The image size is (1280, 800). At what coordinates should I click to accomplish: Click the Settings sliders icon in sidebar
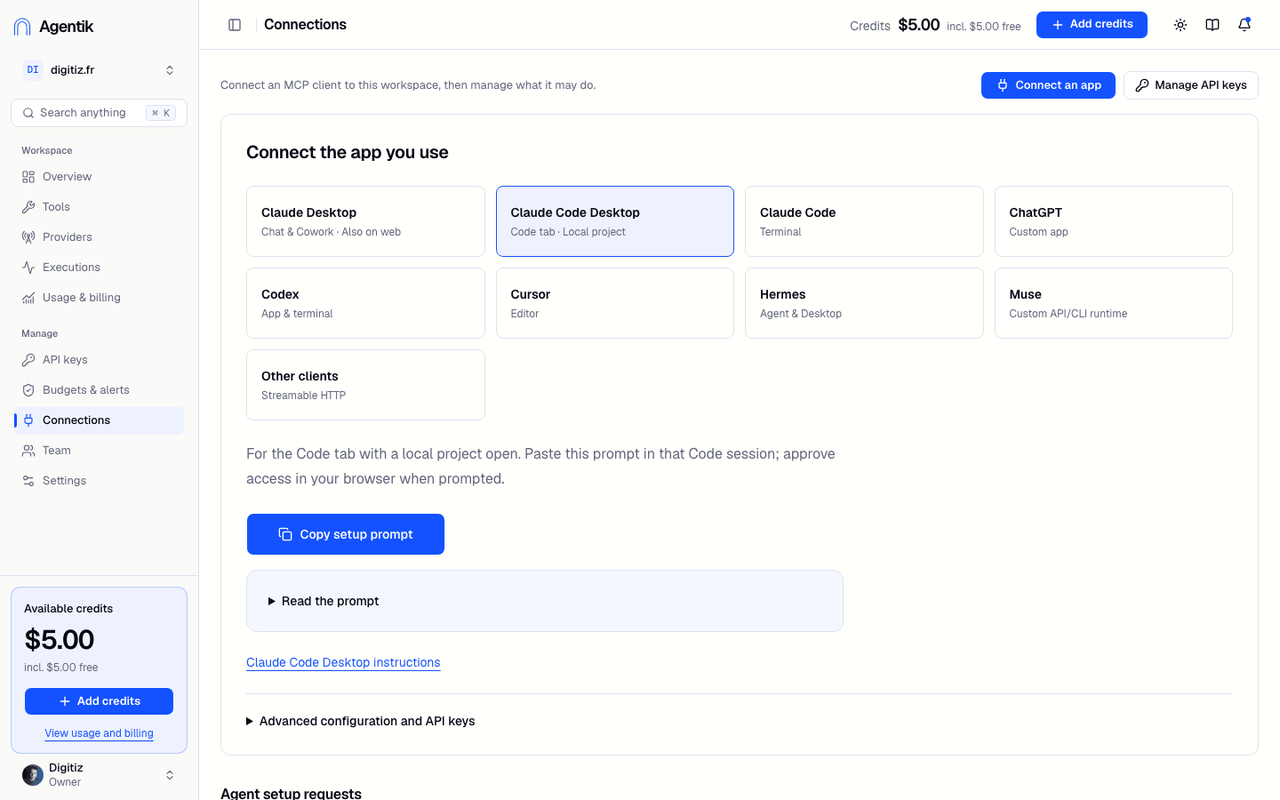(28, 481)
